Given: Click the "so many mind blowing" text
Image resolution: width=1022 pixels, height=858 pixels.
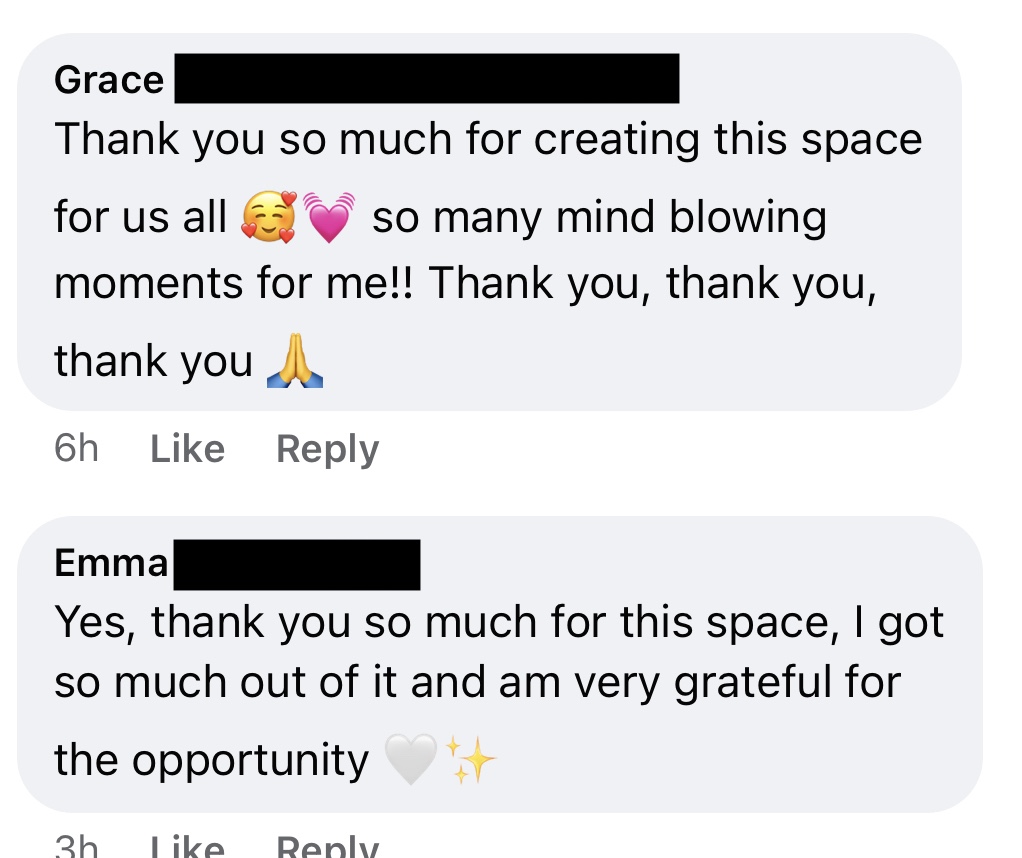Looking at the screenshot, I should click(x=599, y=217).
